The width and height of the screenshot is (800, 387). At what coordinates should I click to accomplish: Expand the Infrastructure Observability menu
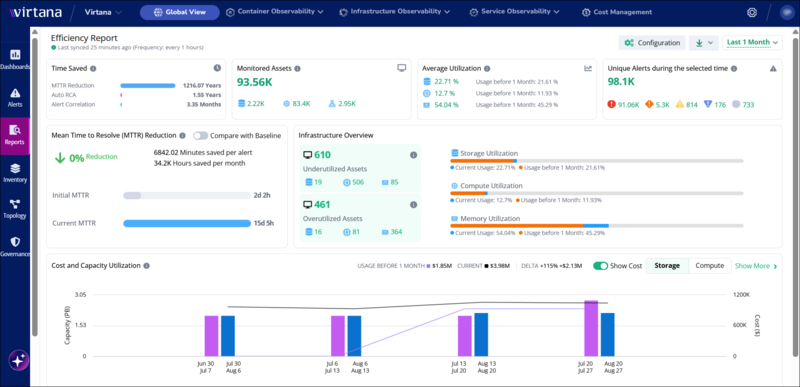(x=394, y=11)
